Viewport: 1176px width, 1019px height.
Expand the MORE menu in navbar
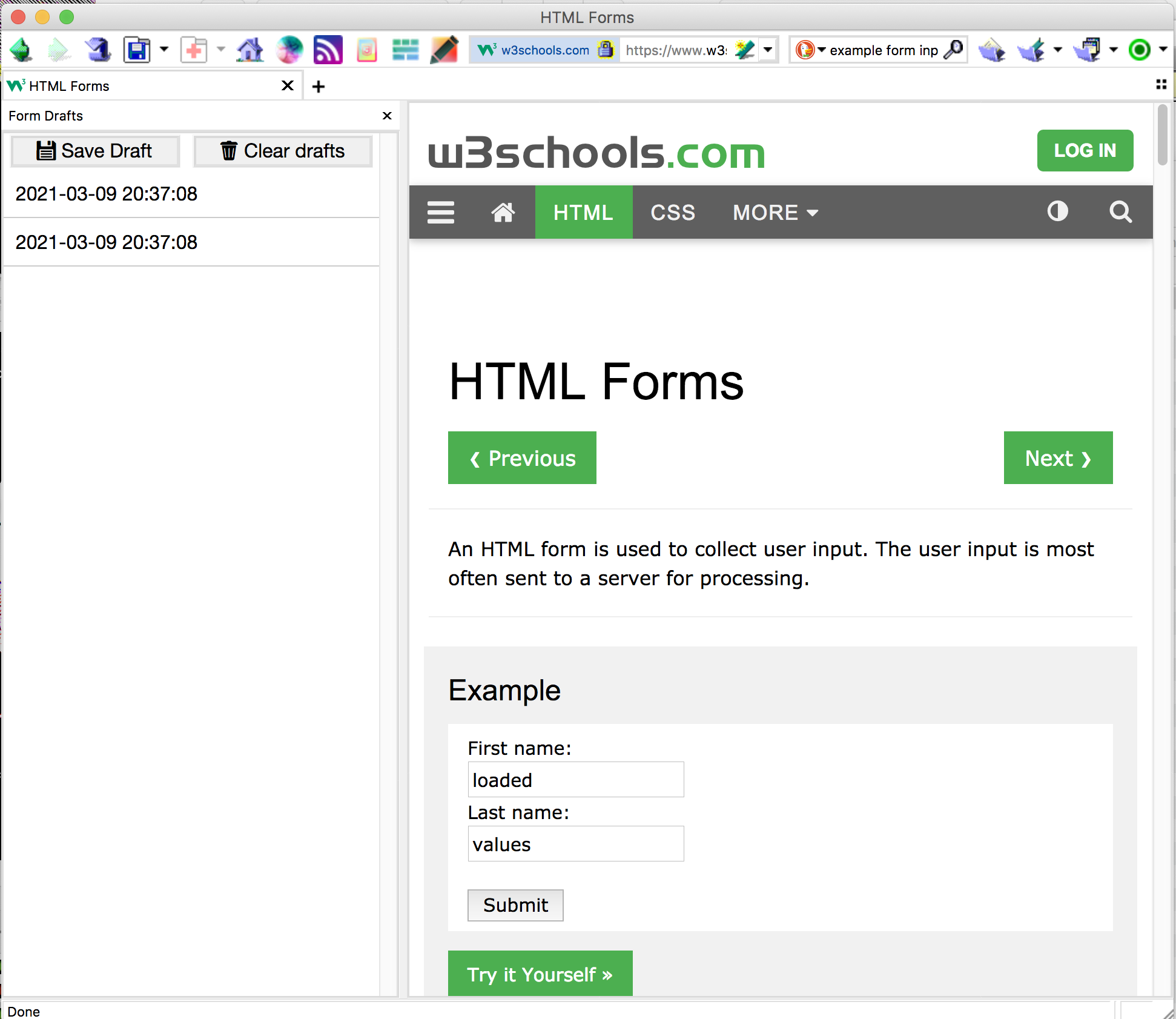tap(776, 212)
